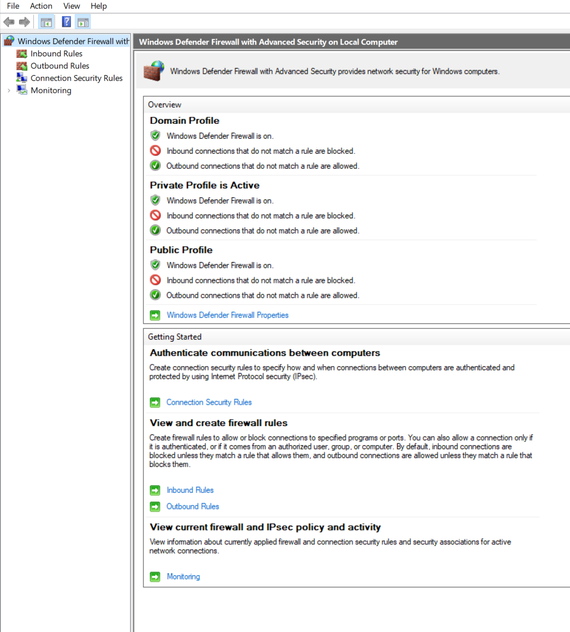Screen dimensions: 570x632
Task: Select Connection Security Rules in the left tree
Action: tap(77, 78)
